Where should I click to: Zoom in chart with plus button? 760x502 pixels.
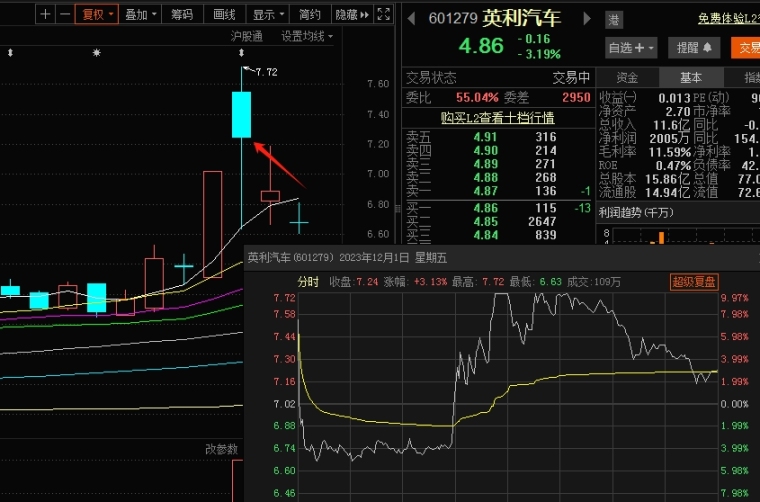45,14
